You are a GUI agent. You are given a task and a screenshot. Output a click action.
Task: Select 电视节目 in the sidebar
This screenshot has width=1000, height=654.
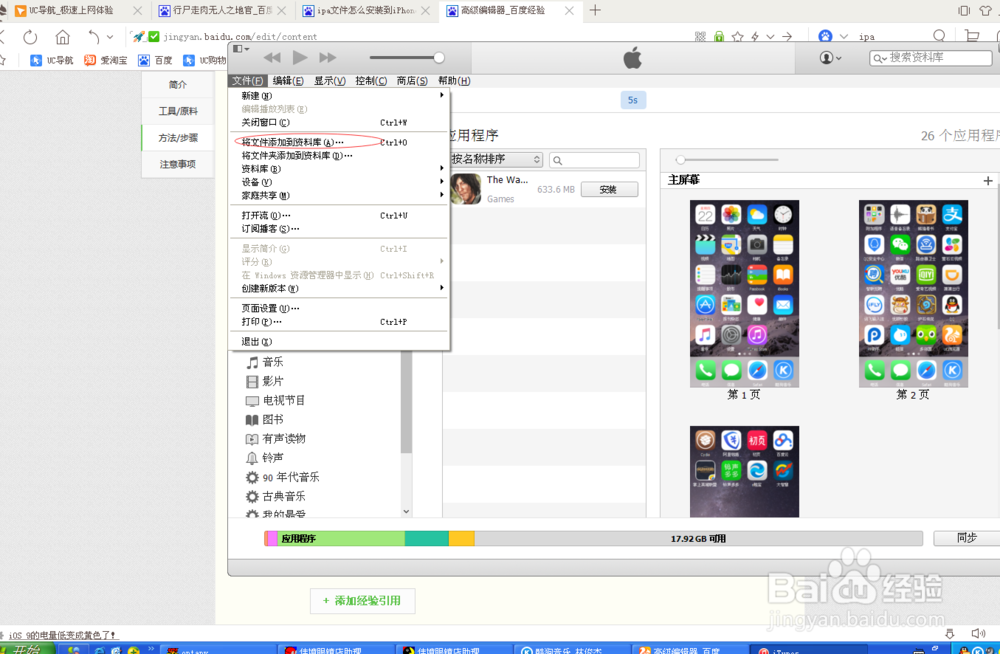tap(276, 401)
